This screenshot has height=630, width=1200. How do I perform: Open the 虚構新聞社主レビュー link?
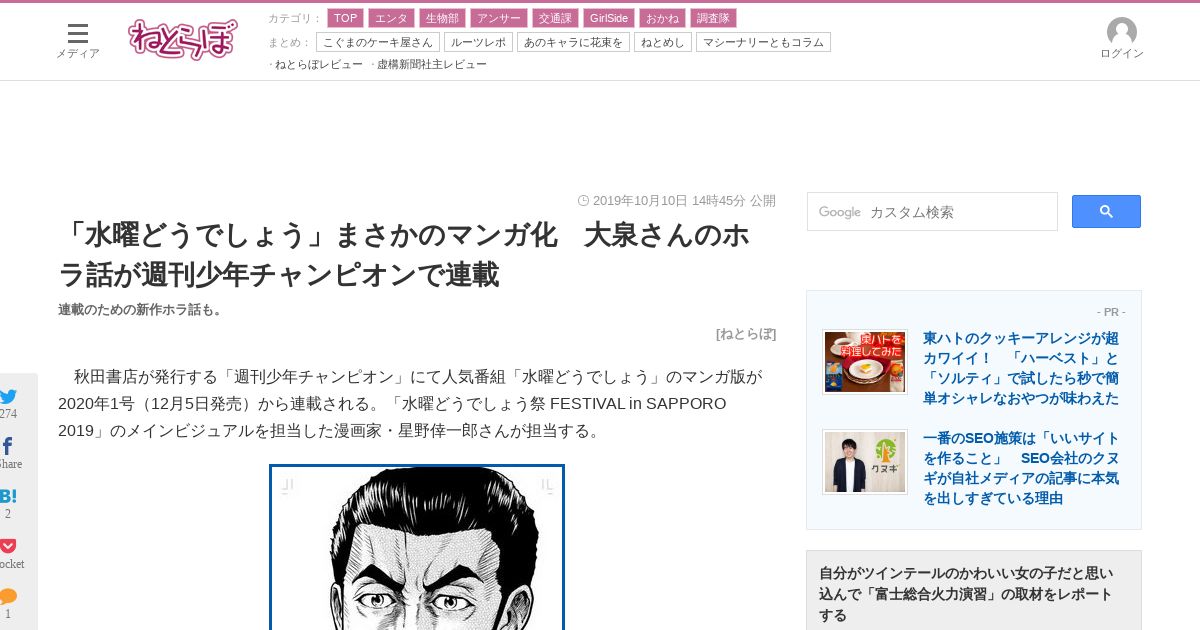[x=432, y=64]
